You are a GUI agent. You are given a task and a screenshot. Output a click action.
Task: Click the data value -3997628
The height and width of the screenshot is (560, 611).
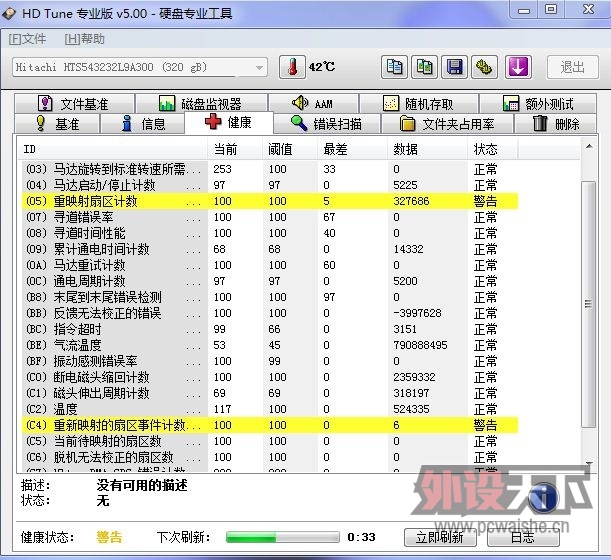[417, 313]
